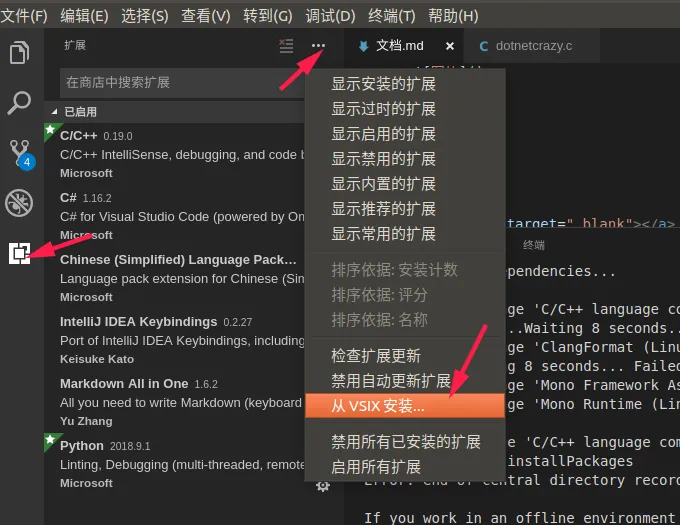Close the 文档.md tab

pyautogui.click(x=450, y=46)
